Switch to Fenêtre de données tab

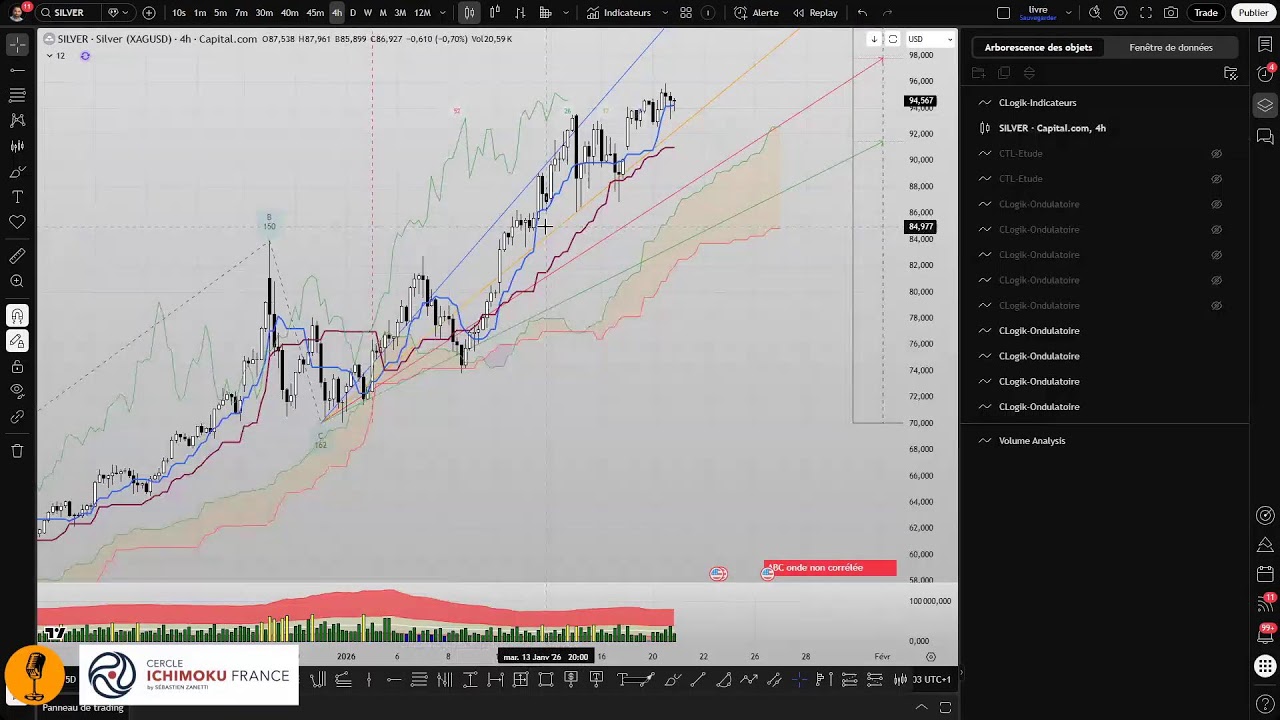(1171, 47)
